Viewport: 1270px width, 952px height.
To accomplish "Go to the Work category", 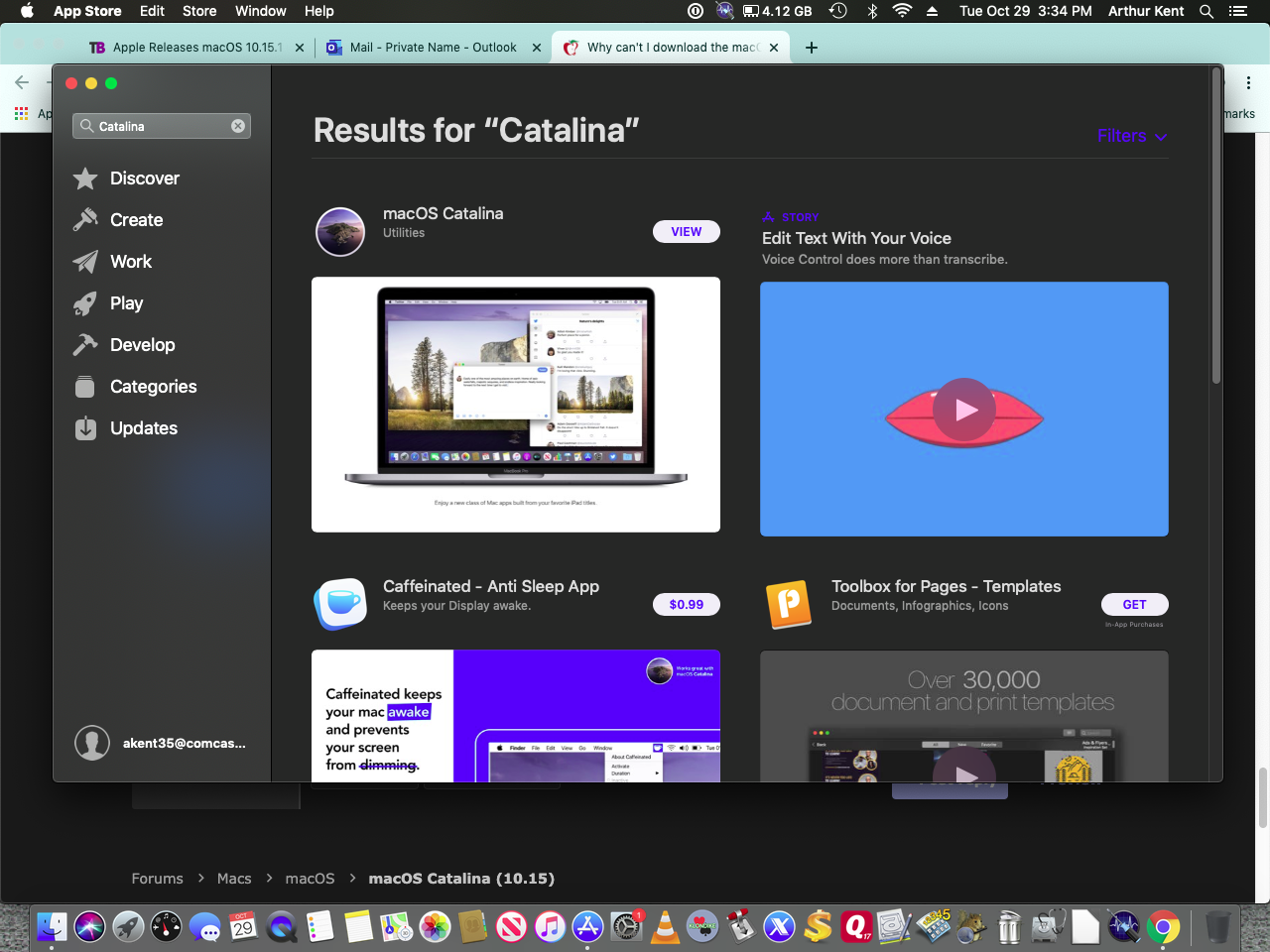I will click(112, 262).
